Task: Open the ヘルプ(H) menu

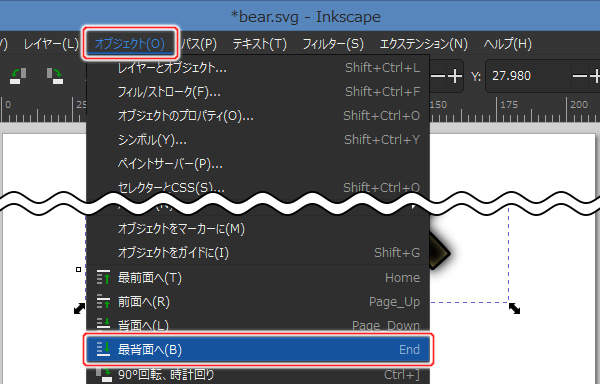Action: tap(507, 44)
